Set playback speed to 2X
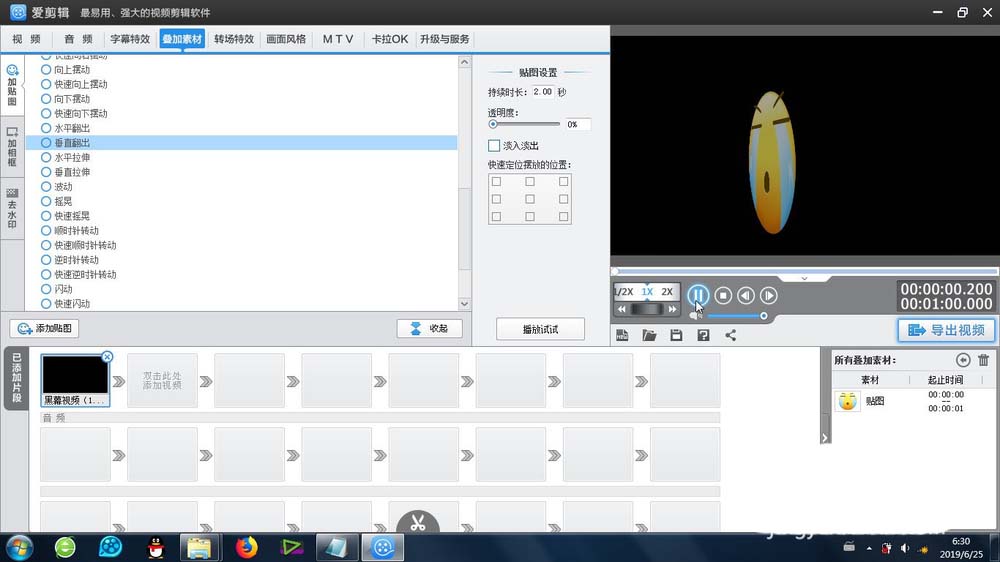Screen dimensions: 1000x562 point(667,292)
